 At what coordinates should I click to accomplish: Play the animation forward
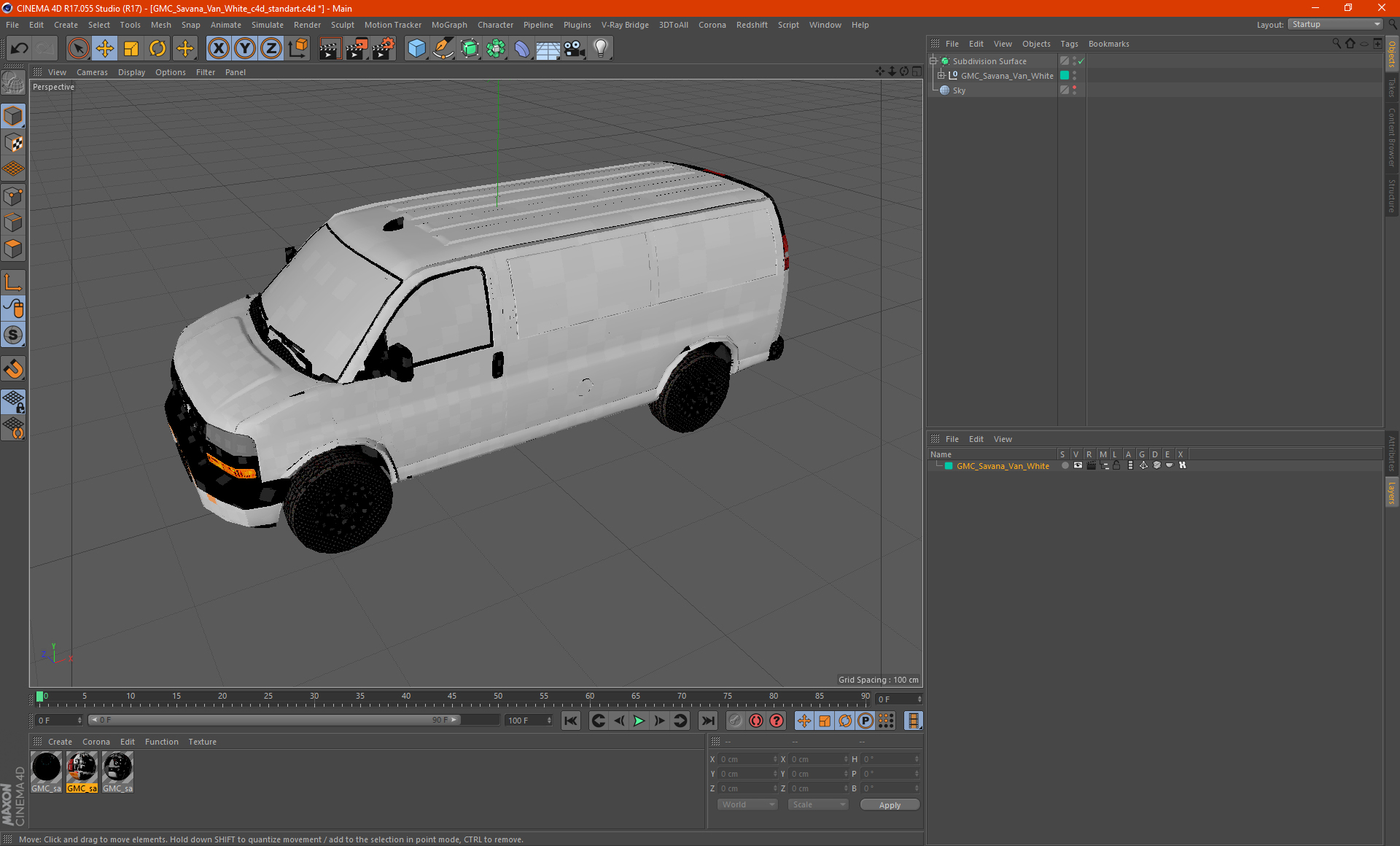point(639,721)
